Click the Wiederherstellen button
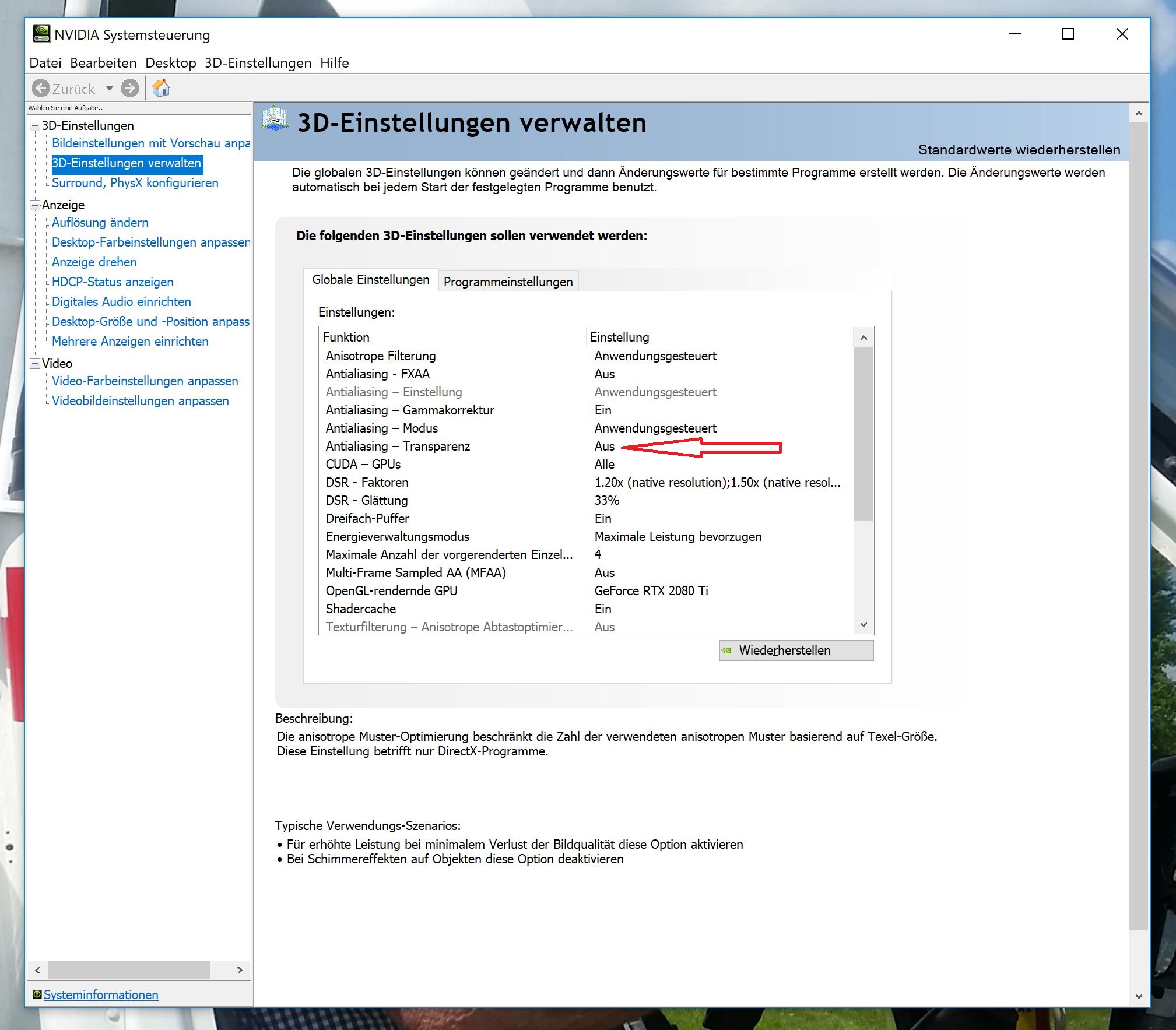 pos(796,651)
